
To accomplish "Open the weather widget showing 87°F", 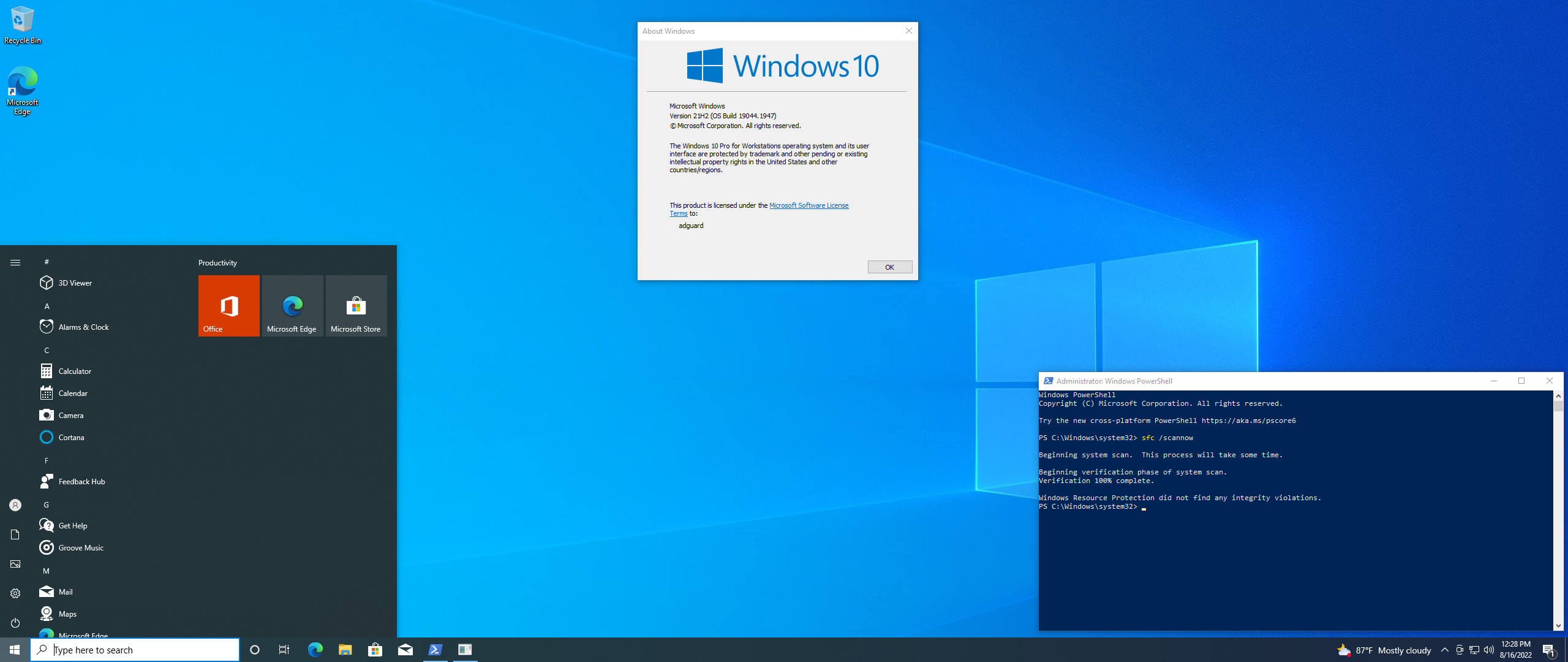I will click(1385, 650).
